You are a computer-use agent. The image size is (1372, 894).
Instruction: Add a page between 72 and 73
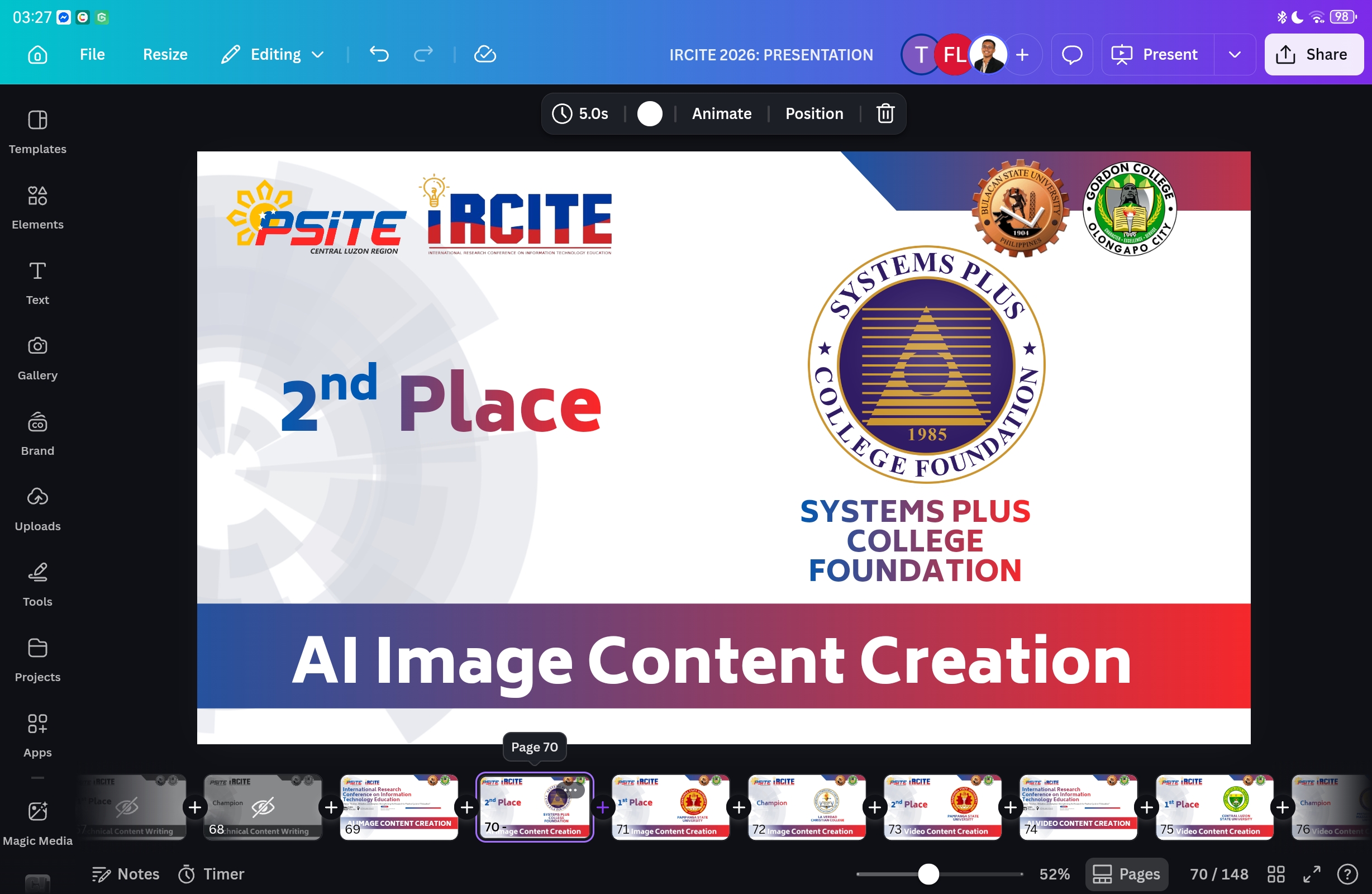pos(874,807)
